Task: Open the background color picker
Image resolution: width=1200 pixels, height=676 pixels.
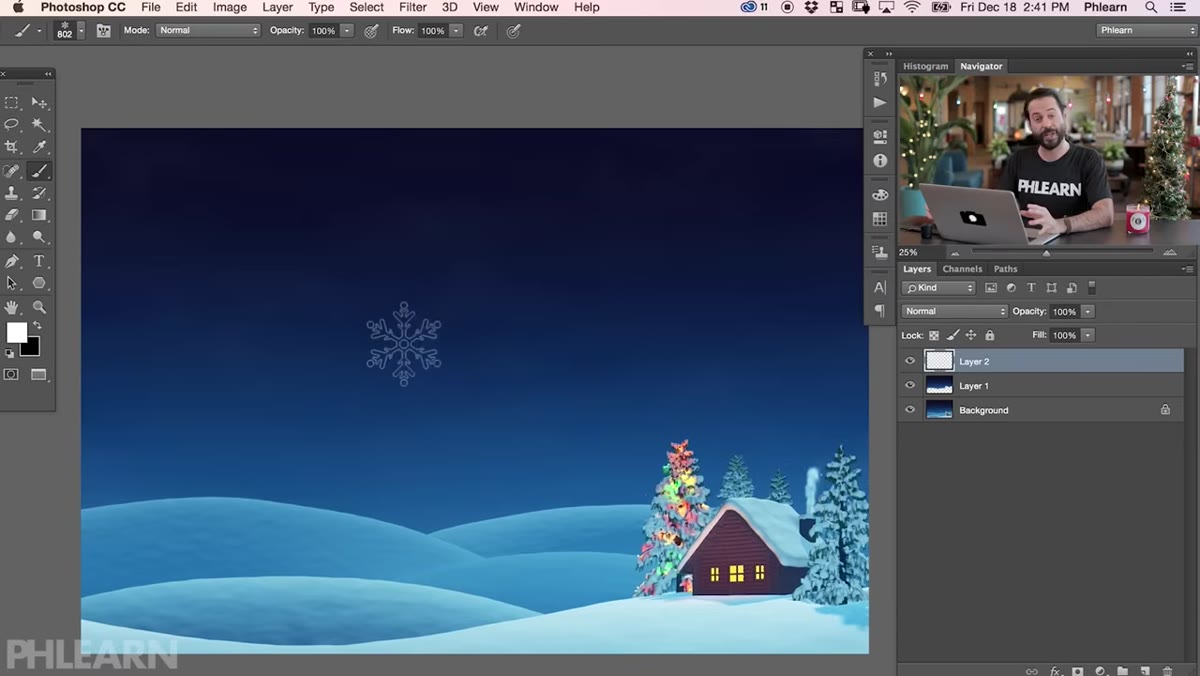Action: (33, 348)
